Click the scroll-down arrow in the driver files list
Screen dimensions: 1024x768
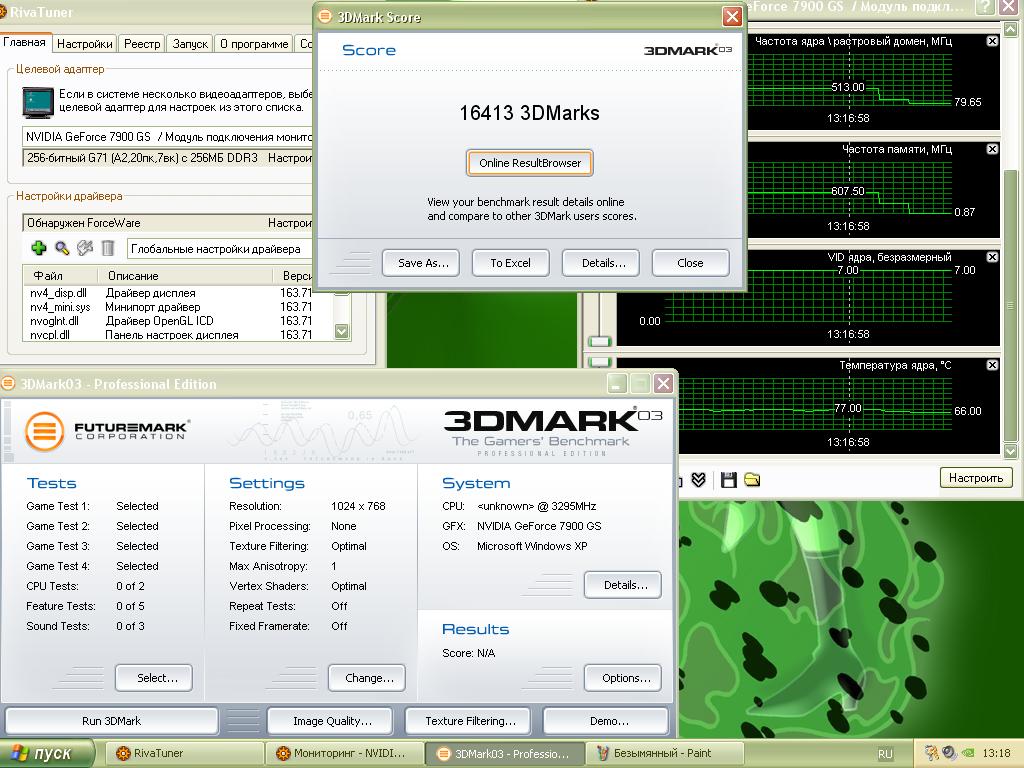pyautogui.click(x=342, y=332)
